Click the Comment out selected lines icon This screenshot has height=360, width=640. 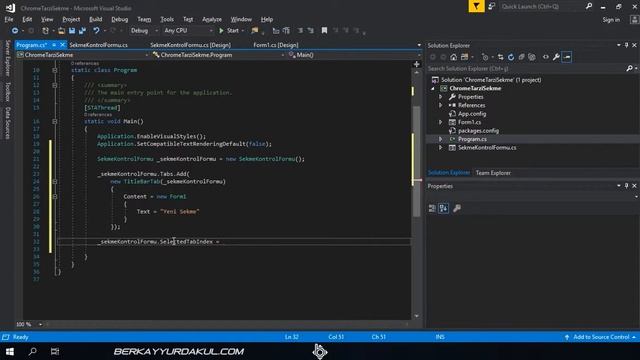tap(300, 31)
